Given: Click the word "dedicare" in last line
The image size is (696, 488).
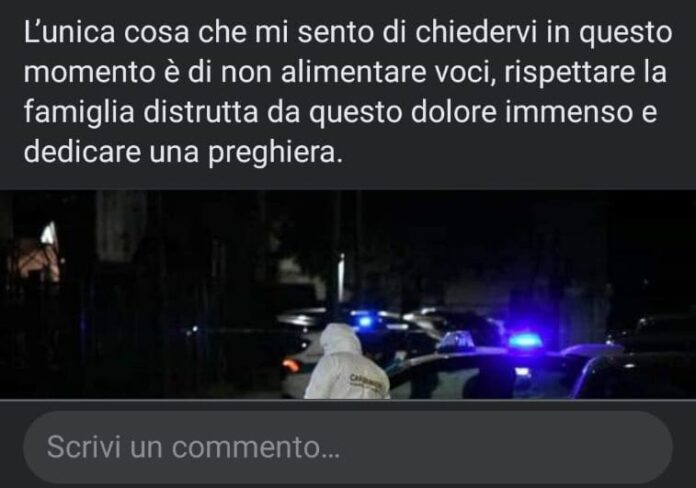Looking at the screenshot, I should tap(82, 152).
